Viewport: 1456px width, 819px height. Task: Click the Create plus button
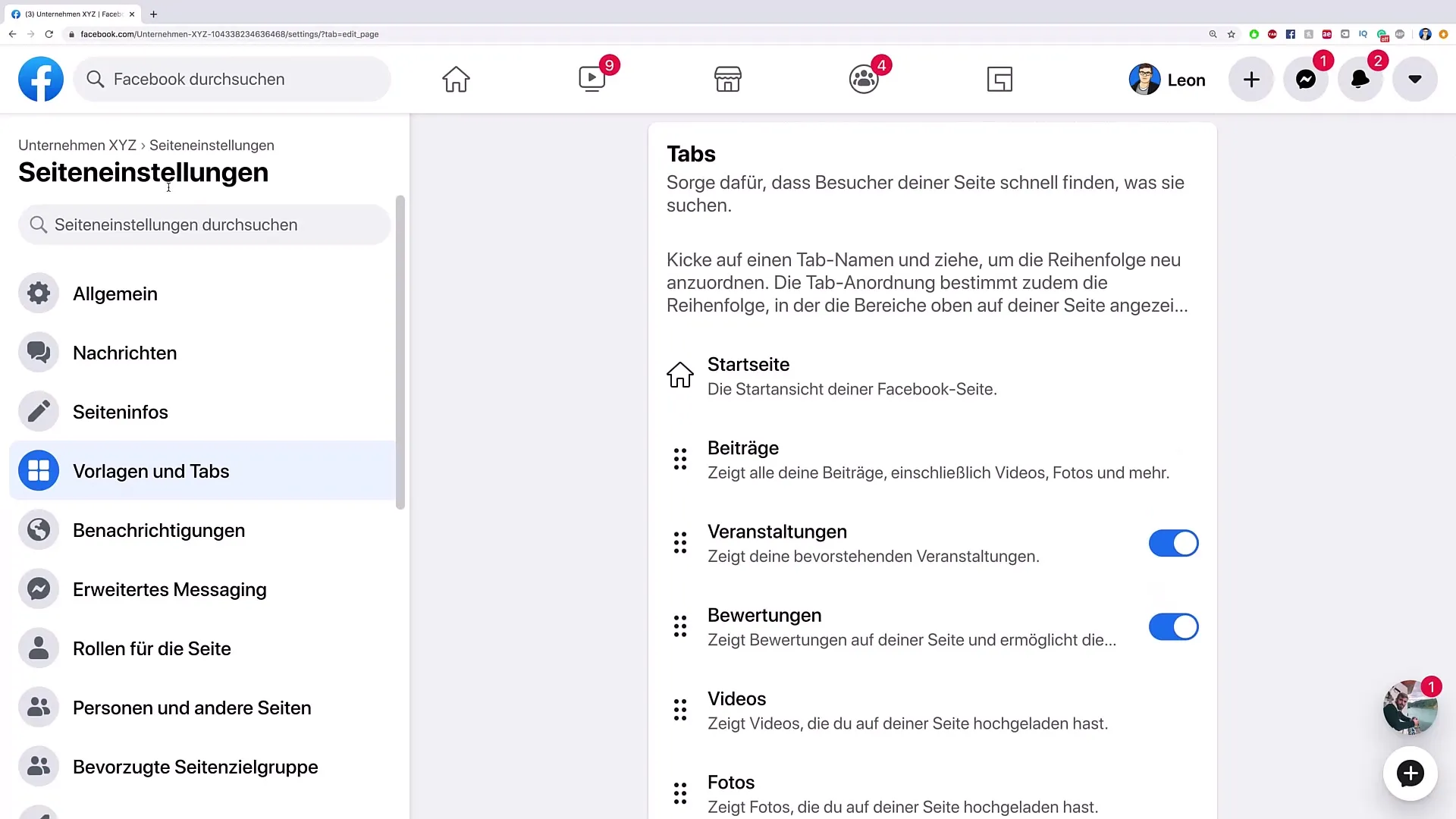pos(1251,79)
